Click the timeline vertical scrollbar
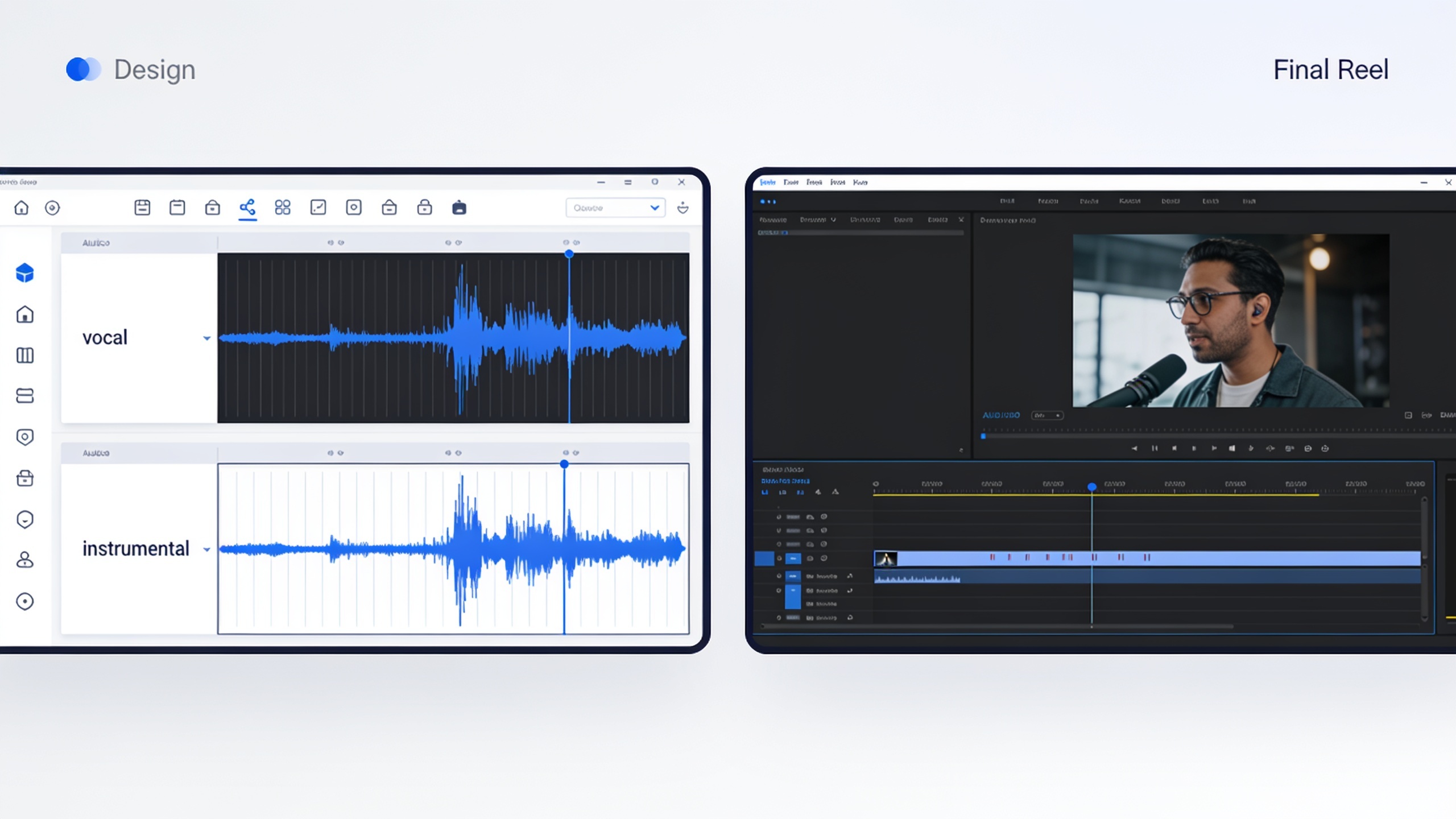This screenshot has width=1456, height=819. [1425, 560]
